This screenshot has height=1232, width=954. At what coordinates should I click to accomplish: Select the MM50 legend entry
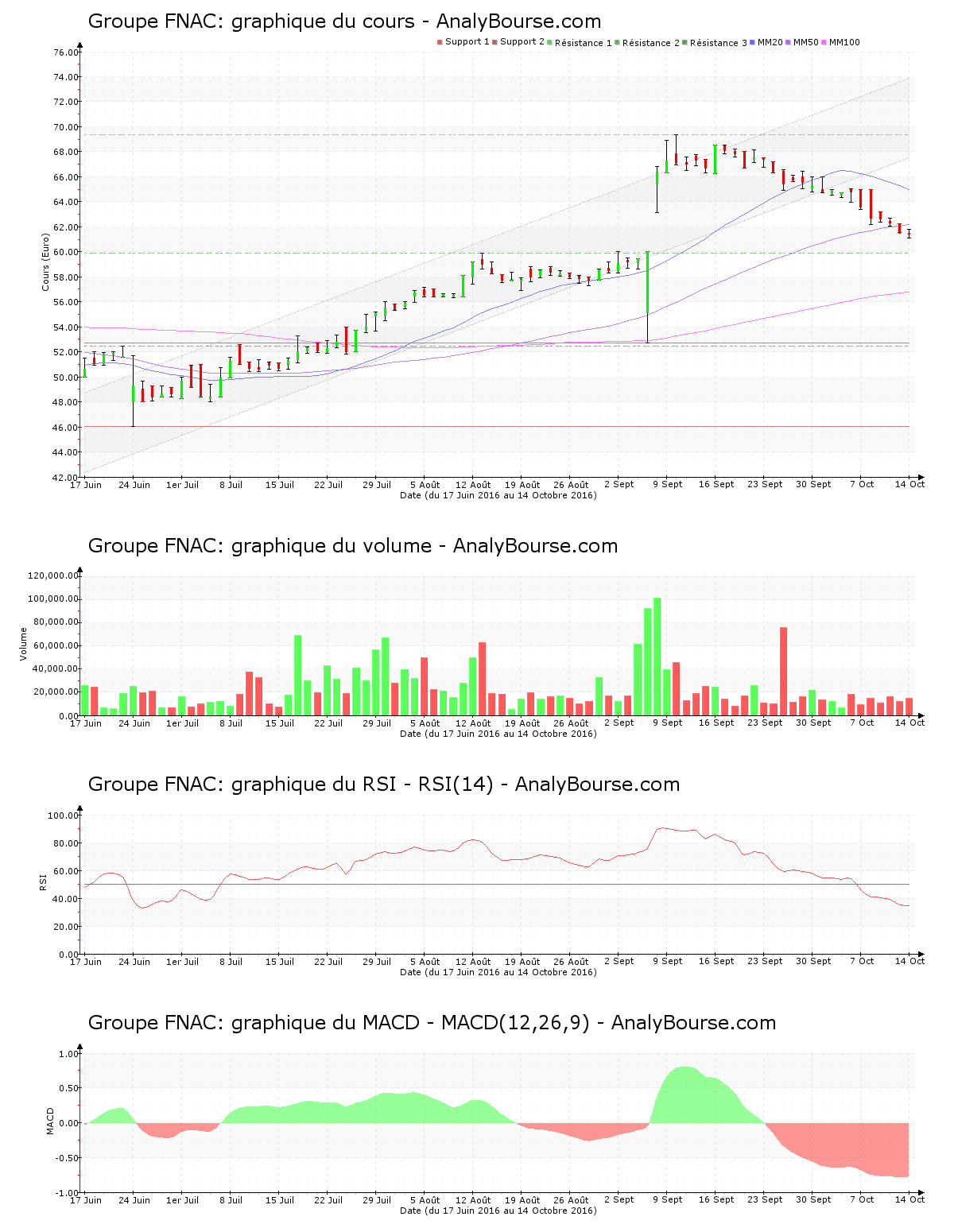pos(802,42)
